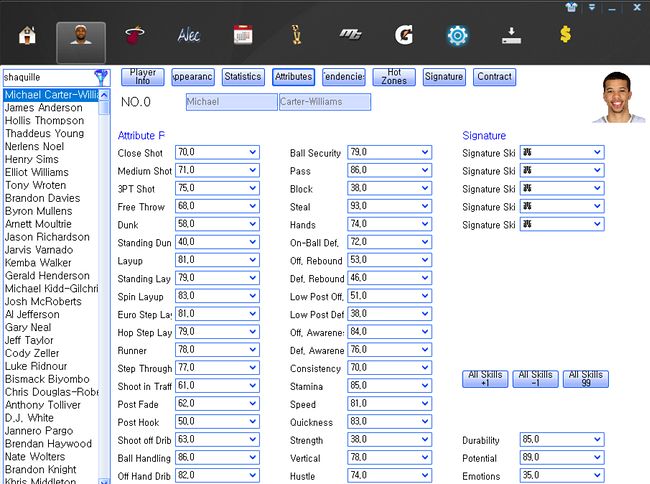This screenshot has width=650, height=484.
Task: Click the yellow dollar sign icon
Action: [x=565, y=36]
